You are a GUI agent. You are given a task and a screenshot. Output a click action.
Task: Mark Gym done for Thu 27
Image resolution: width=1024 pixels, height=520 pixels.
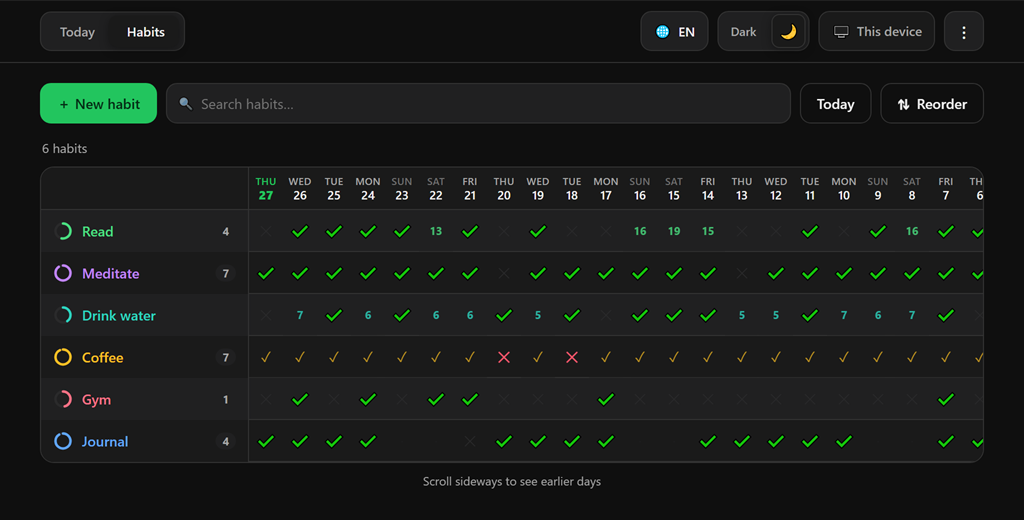pyautogui.click(x=266, y=399)
